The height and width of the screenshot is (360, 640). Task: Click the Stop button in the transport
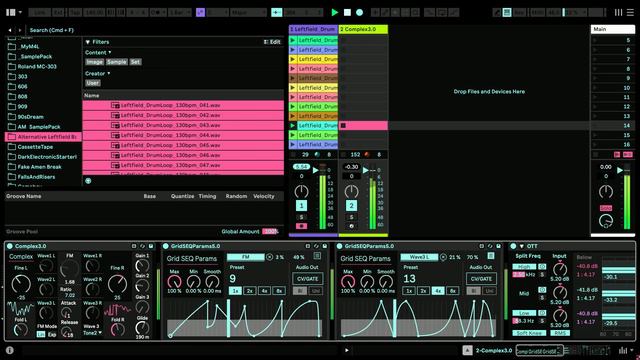tap(347, 12)
